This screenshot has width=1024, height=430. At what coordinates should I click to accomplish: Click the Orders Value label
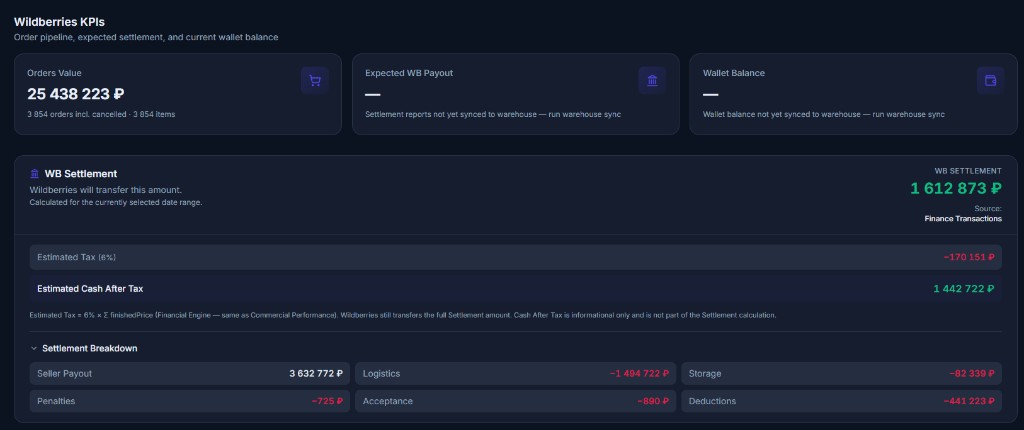(x=54, y=73)
